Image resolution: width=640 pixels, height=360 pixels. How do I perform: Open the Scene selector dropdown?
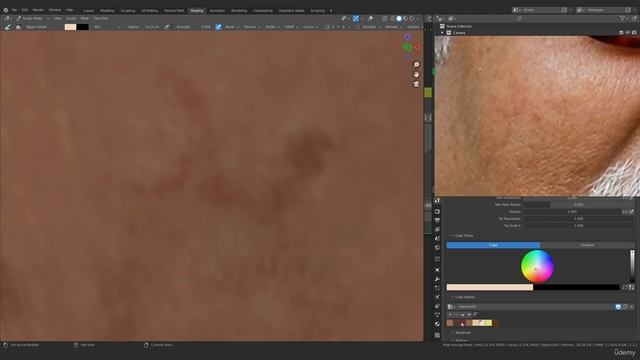tap(516, 10)
